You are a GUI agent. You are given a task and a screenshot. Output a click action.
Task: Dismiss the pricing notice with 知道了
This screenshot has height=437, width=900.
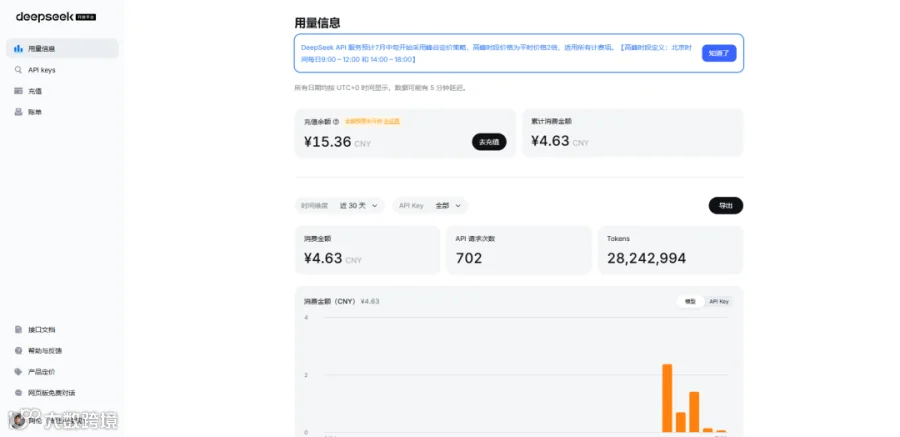(x=719, y=53)
